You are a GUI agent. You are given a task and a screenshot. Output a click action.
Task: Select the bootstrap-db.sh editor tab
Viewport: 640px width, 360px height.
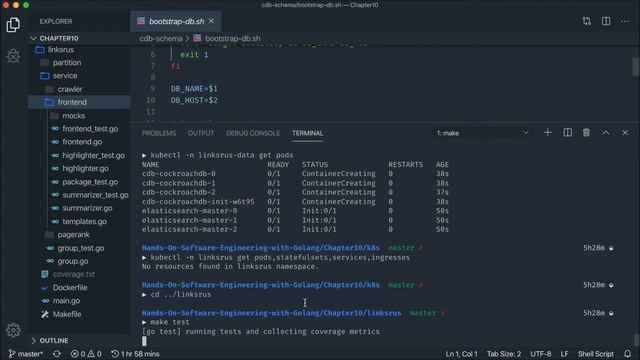pos(176,21)
